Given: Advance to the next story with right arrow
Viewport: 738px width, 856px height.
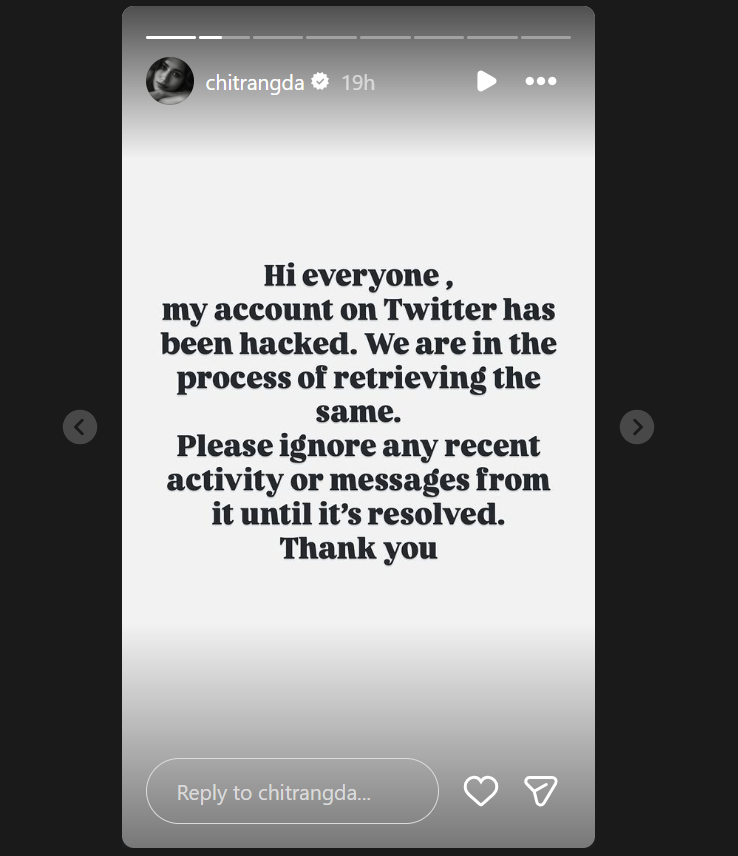Looking at the screenshot, I should (x=637, y=427).
